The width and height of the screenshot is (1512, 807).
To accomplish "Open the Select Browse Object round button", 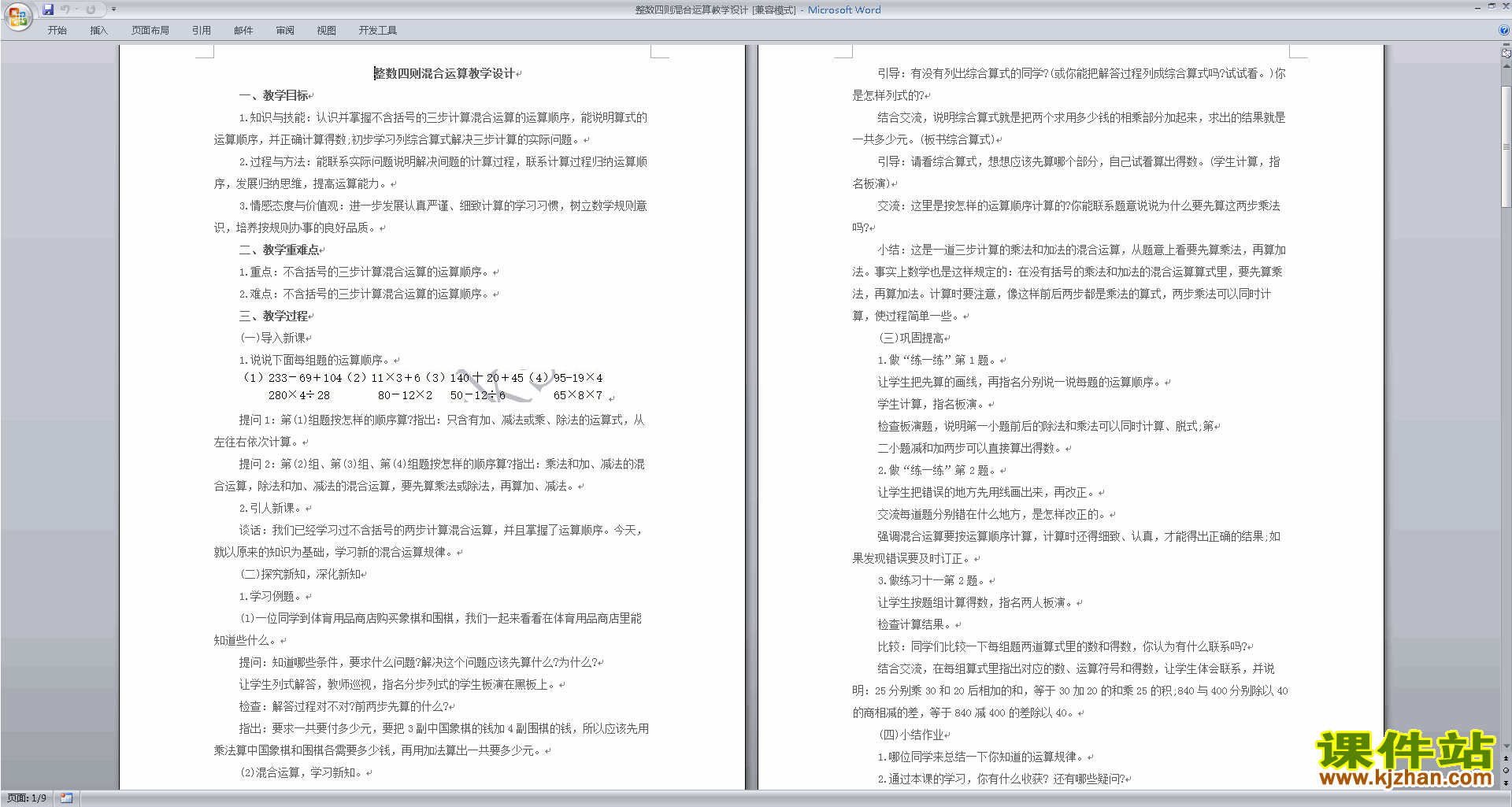I will pos(1506,771).
